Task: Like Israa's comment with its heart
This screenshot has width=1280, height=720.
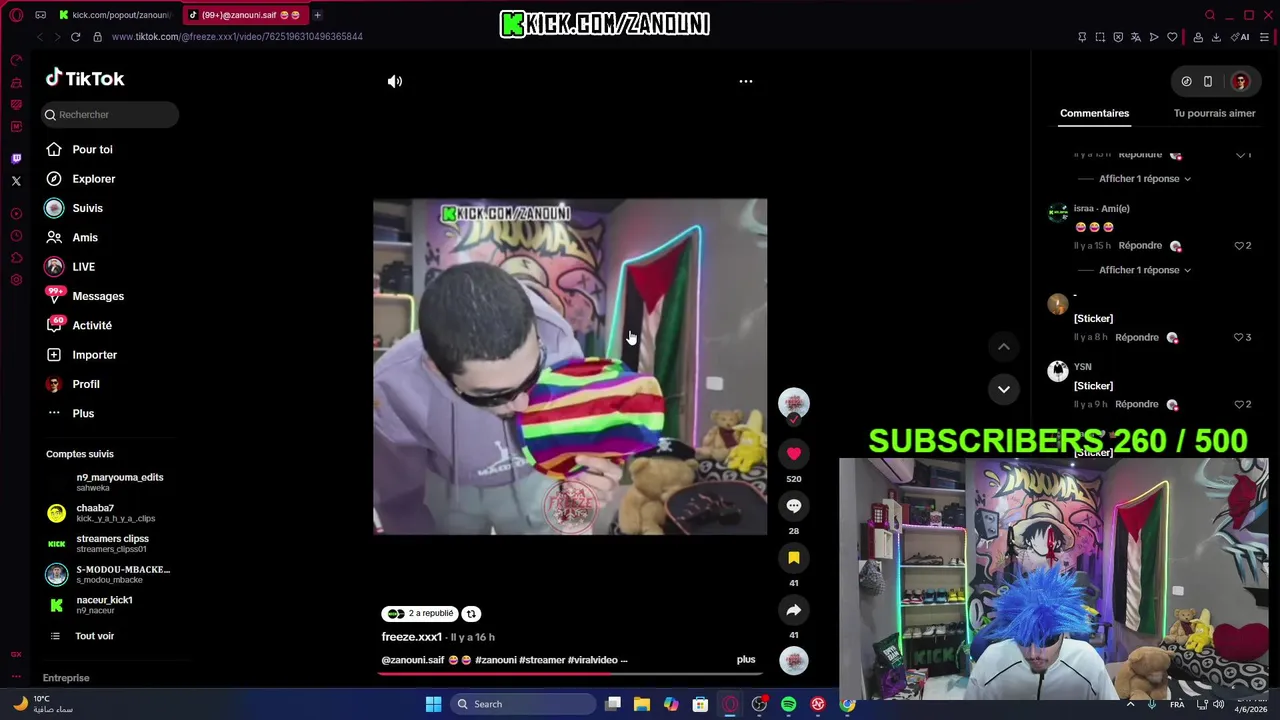Action: pyautogui.click(x=1239, y=246)
